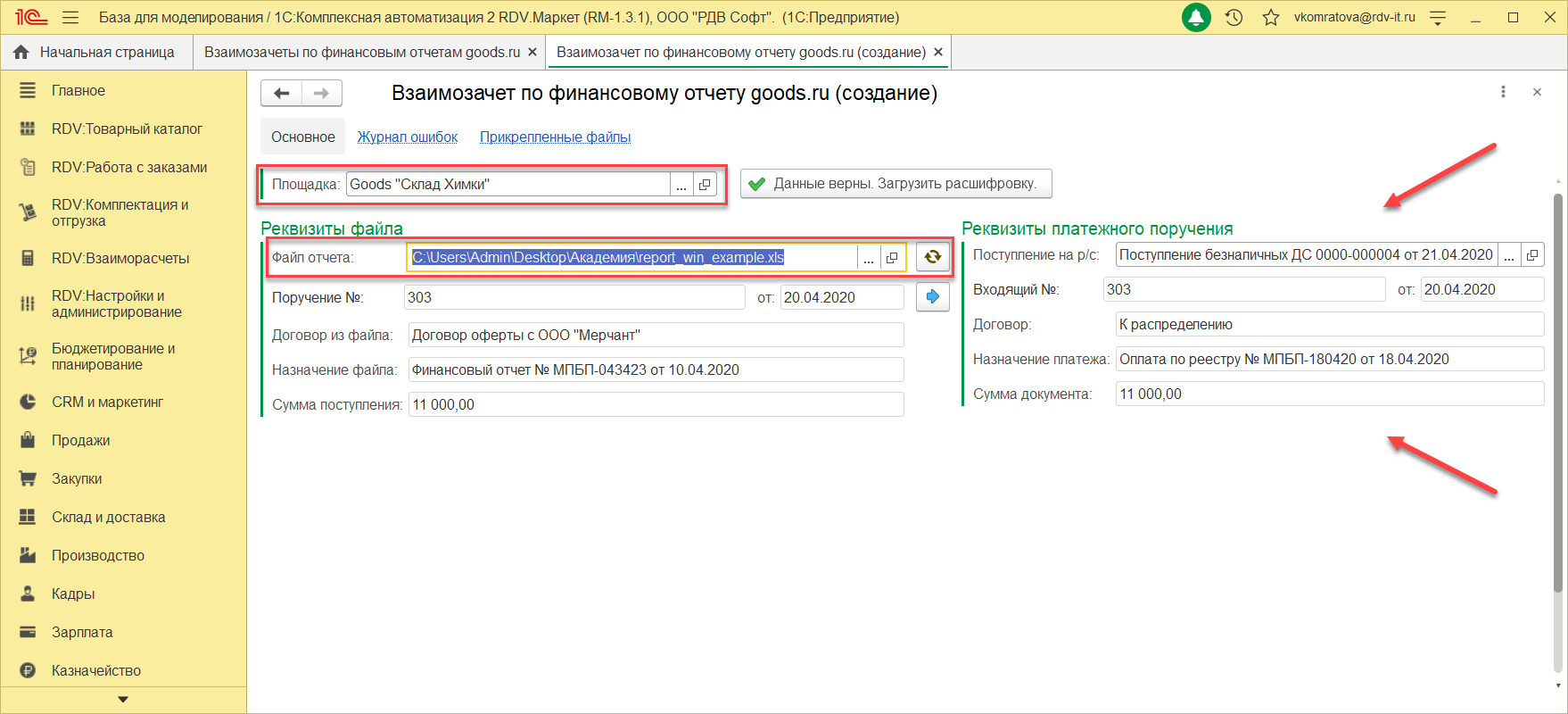Click the refresh icon next to report file

tap(932, 257)
